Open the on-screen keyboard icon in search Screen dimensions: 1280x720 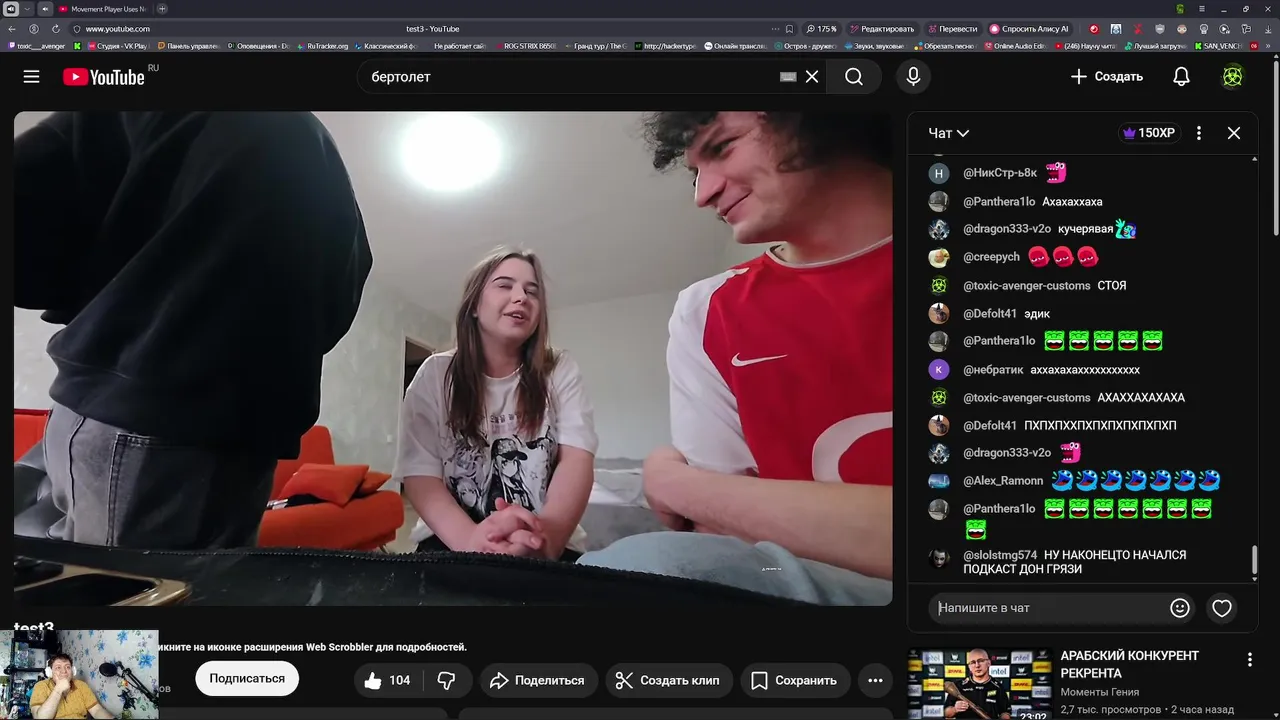click(x=788, y=77)
